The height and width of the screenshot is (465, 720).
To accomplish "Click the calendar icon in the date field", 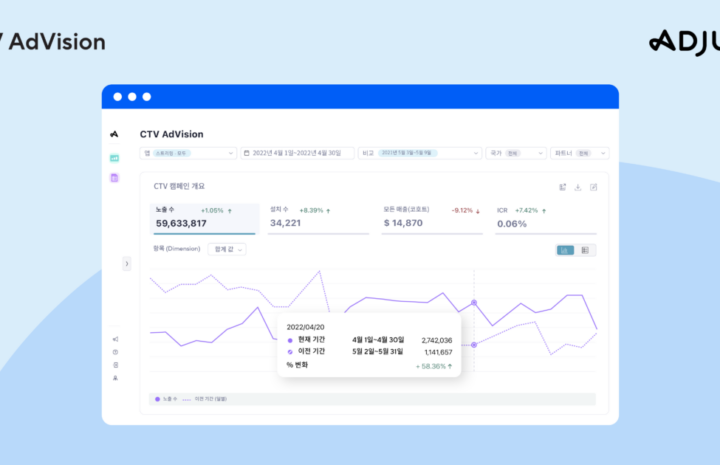I will click(247, 153).
